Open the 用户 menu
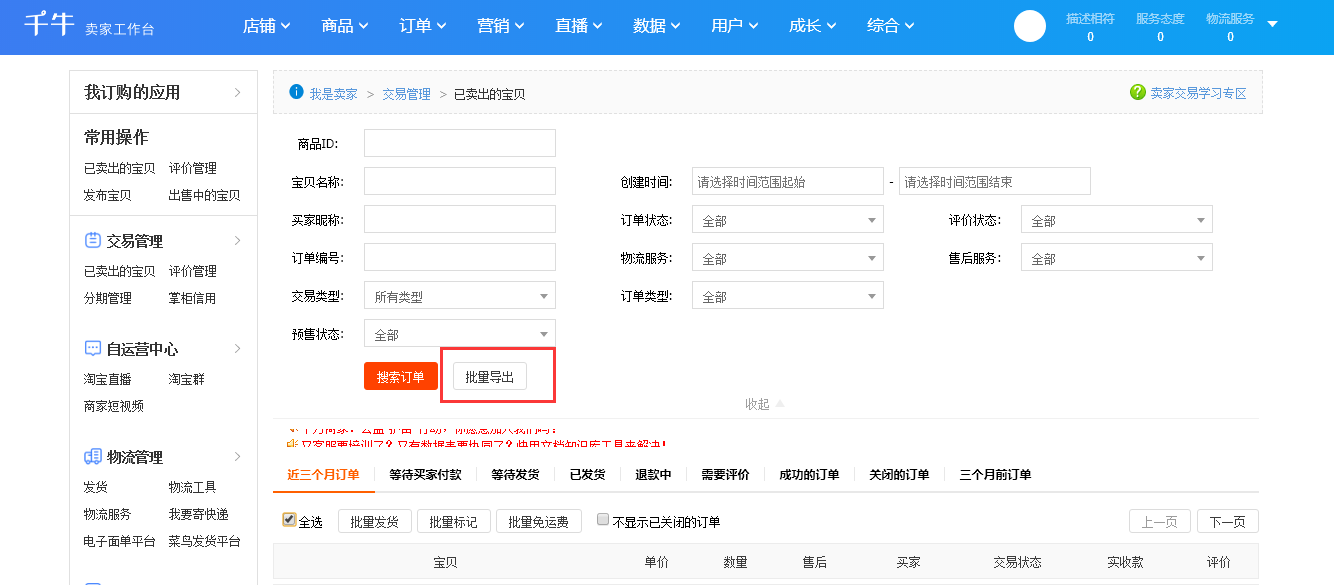The image size is (1334, 585). point(735,25)
